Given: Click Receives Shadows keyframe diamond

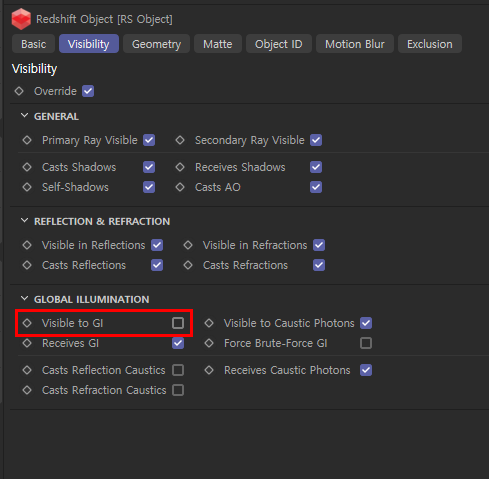Looking at the screenshot, I should (x=180, y=167).
